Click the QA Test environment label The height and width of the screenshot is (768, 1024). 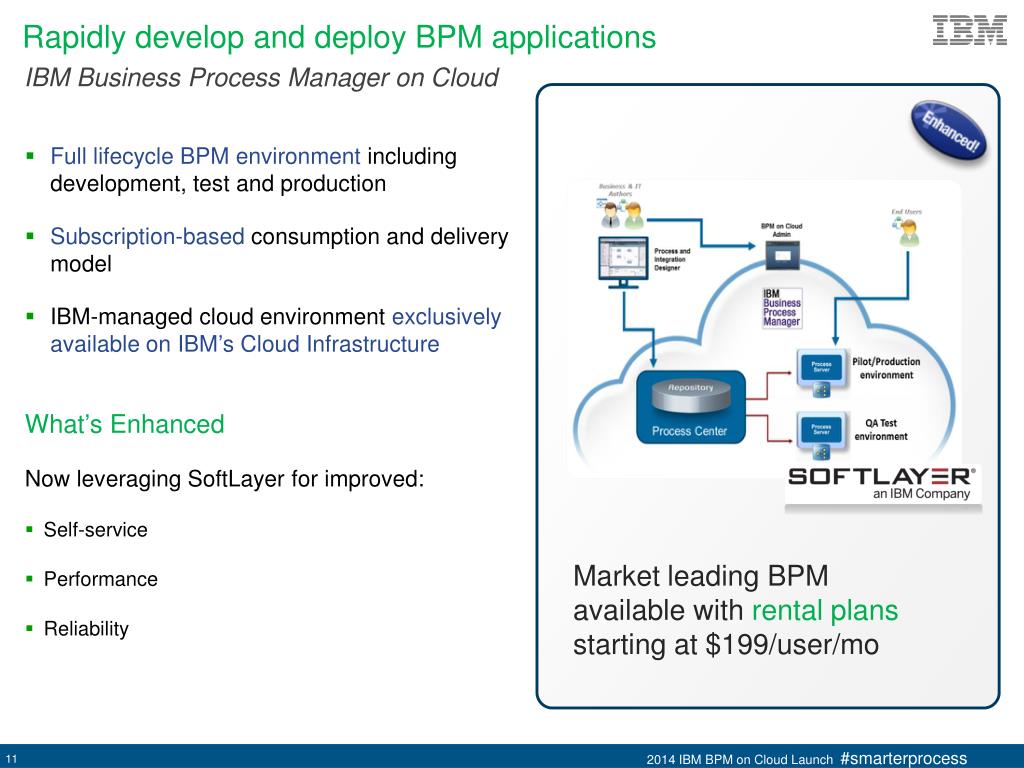(881, 430)
